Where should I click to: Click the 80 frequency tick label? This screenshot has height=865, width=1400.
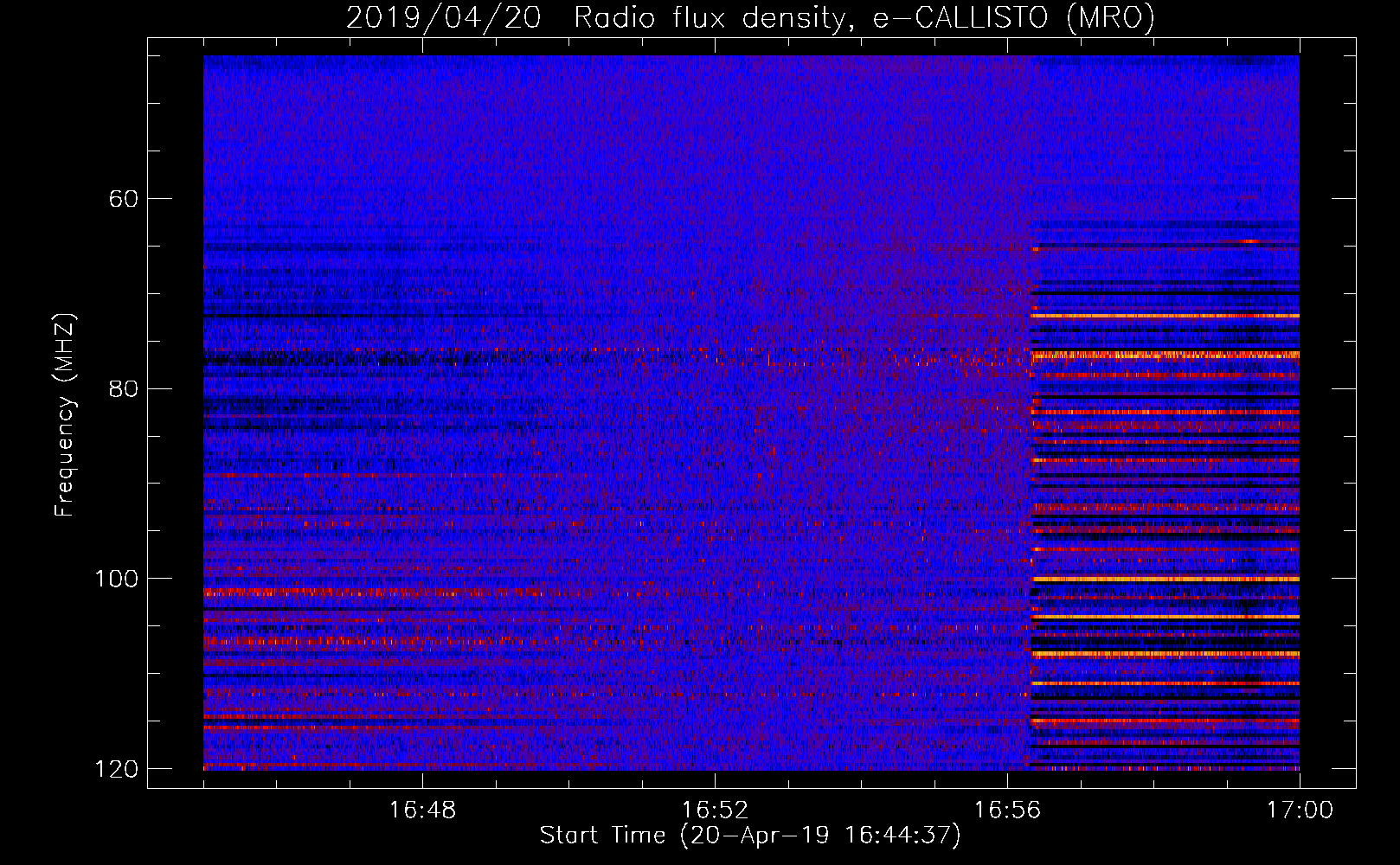(x=124, y=388)
